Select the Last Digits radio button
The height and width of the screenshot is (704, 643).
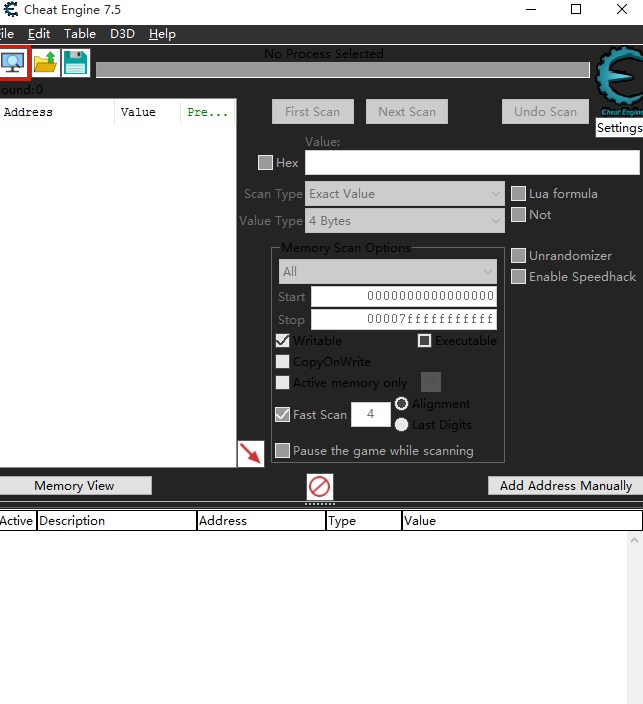(x=401, y=425)
